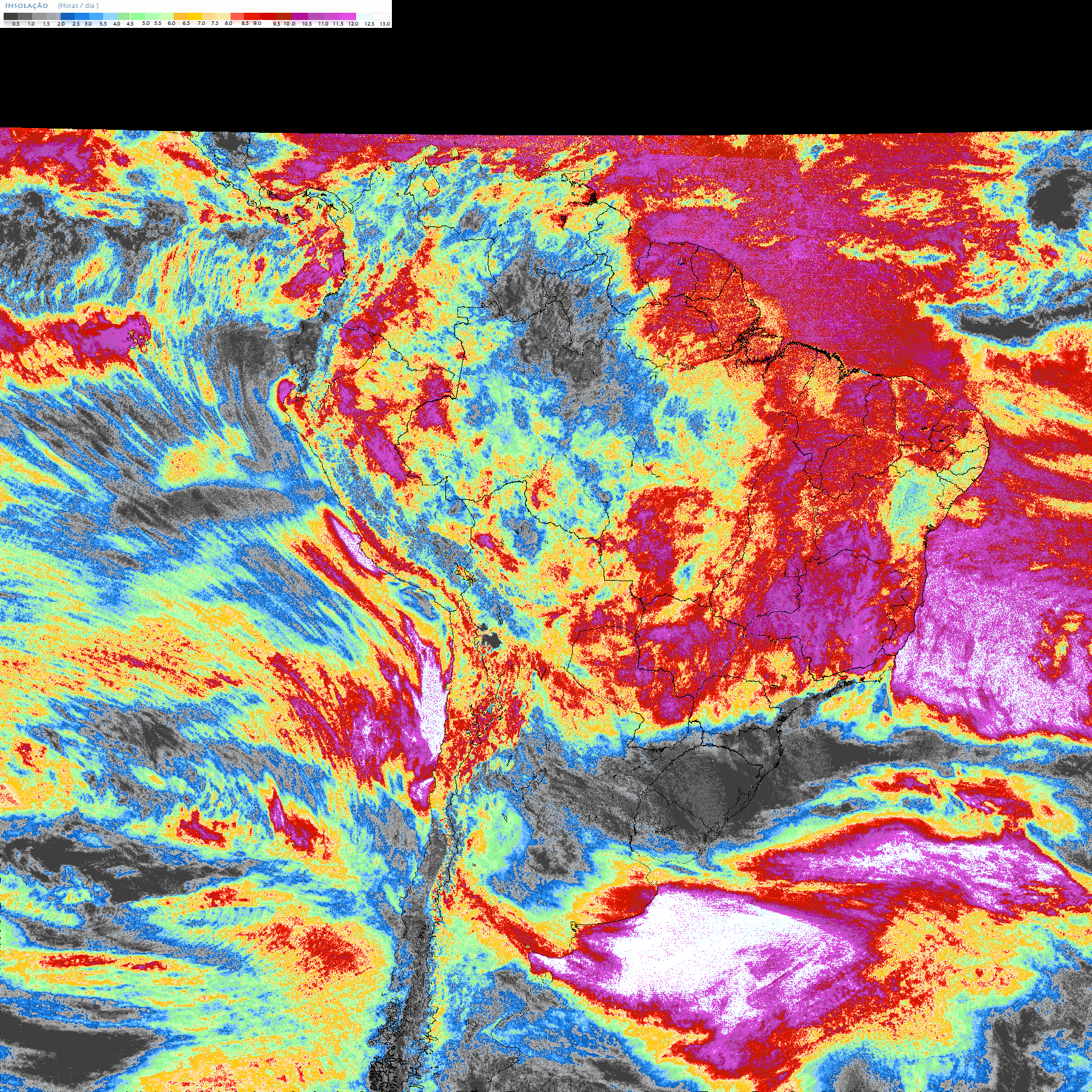Click the legend value 6.0

[x=171, y=23]
